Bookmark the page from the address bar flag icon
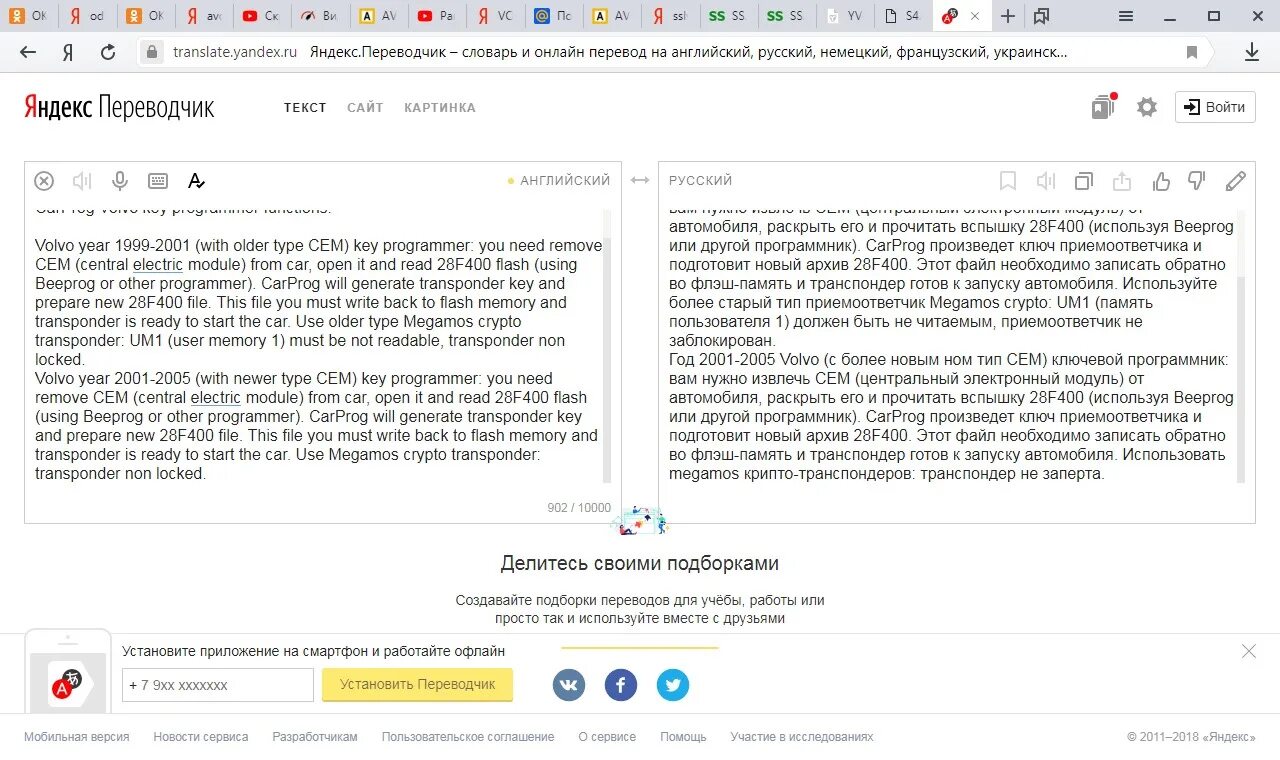1280x760 pixels. [x=1192, y=52]
